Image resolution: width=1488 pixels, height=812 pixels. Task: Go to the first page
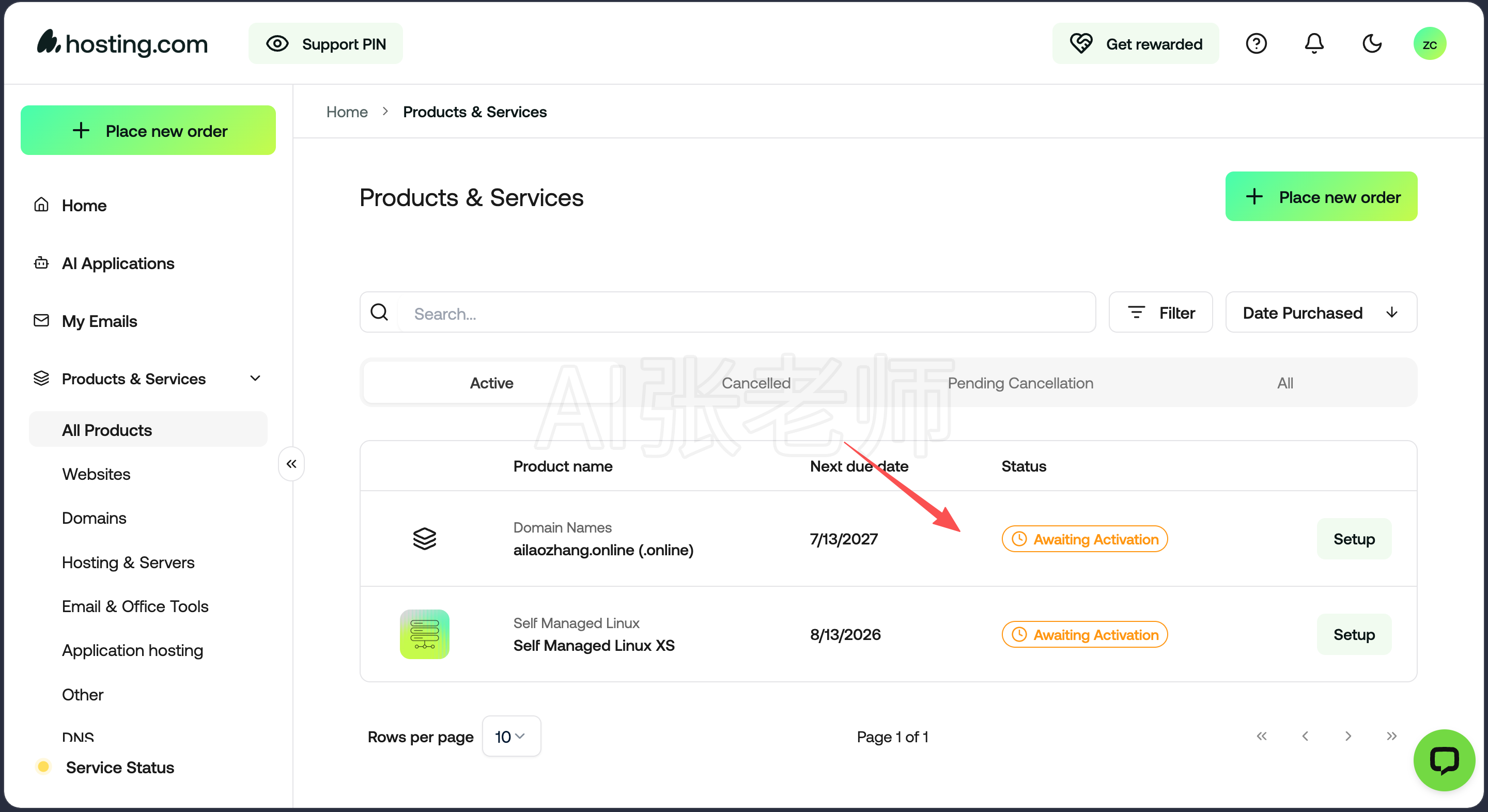pyautogui.click(x=1261, y=736)
